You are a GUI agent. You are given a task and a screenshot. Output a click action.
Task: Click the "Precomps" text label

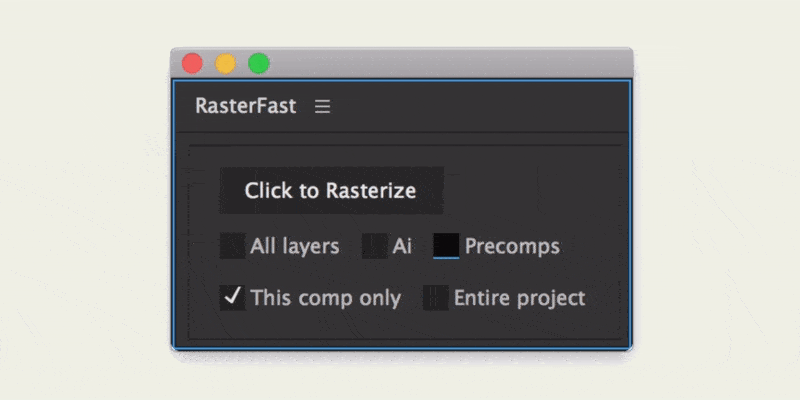[x=512, y=247]
